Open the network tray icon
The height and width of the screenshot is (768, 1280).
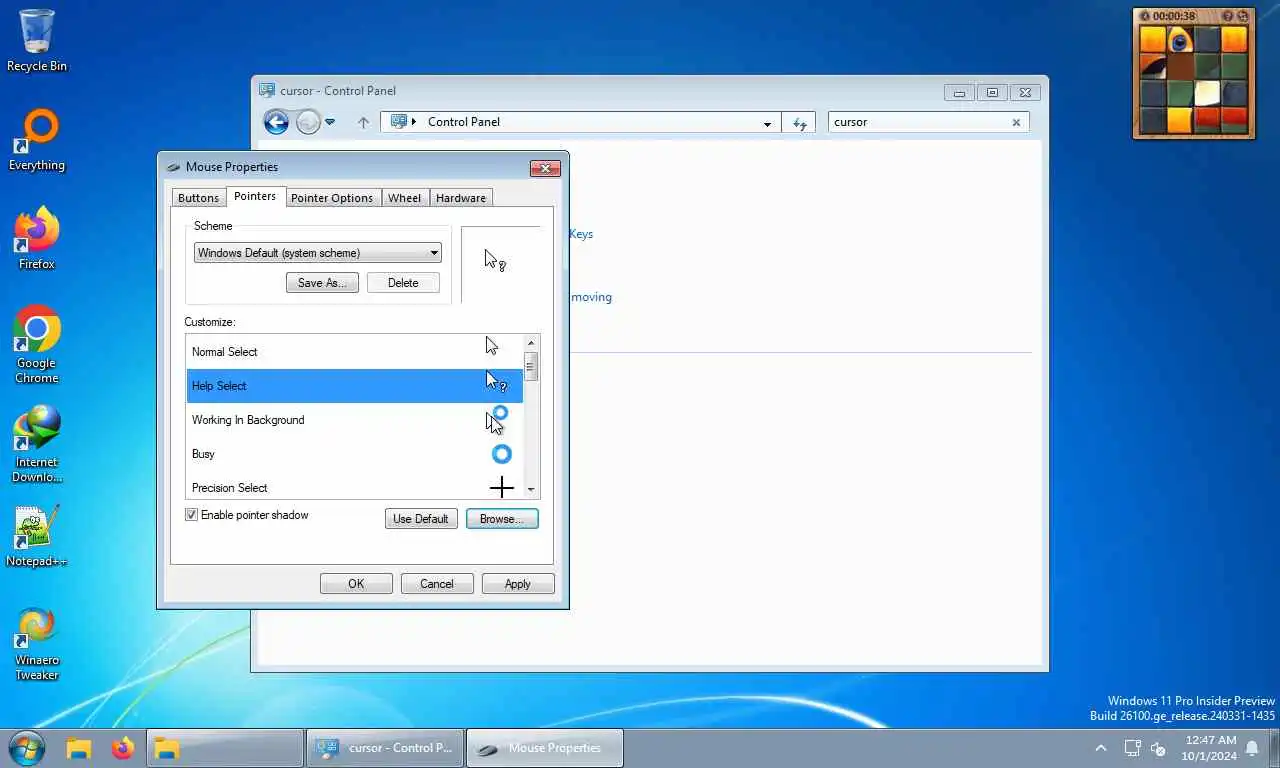pos(1132,748)
